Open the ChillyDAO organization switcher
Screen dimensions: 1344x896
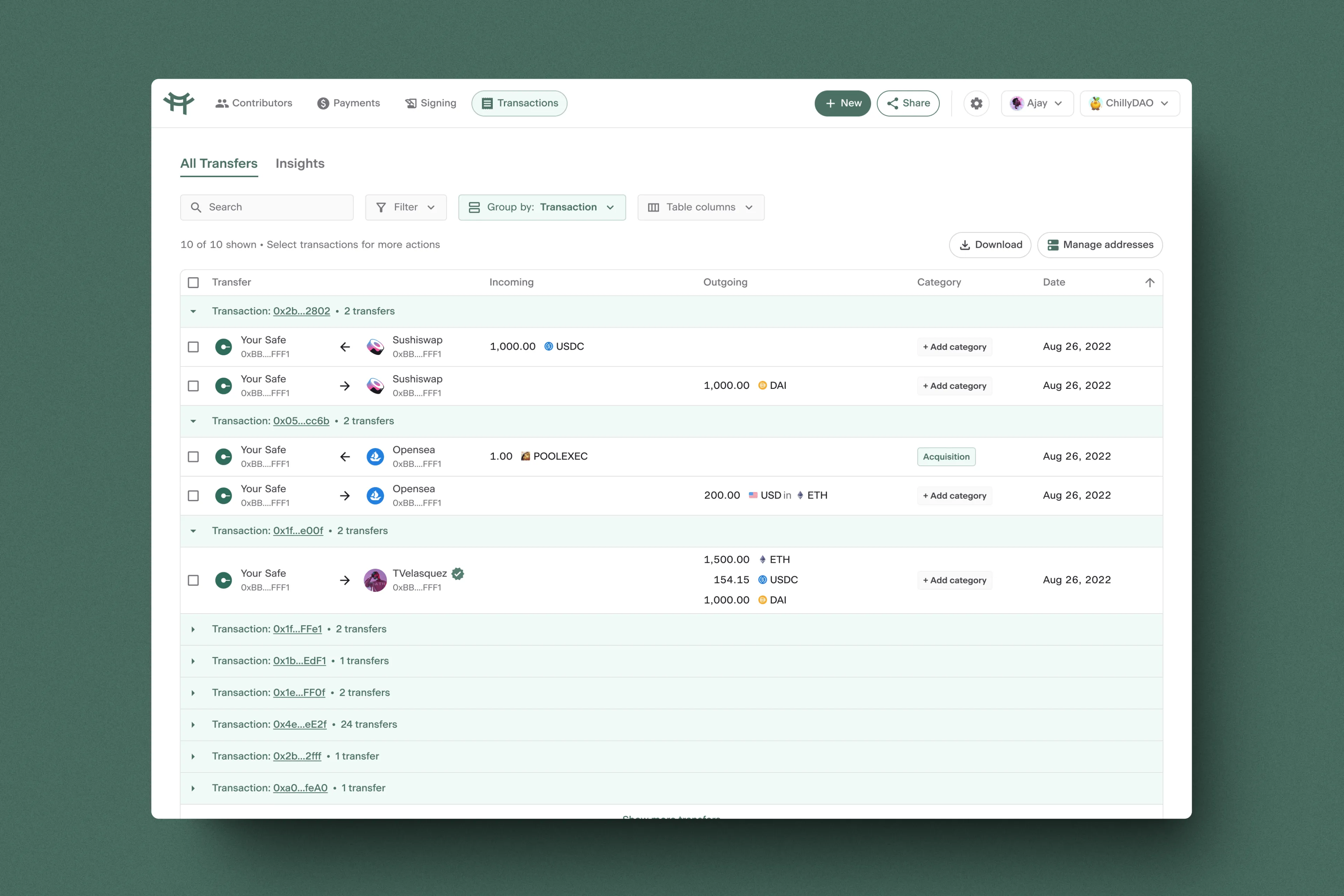pos(1129,104)
